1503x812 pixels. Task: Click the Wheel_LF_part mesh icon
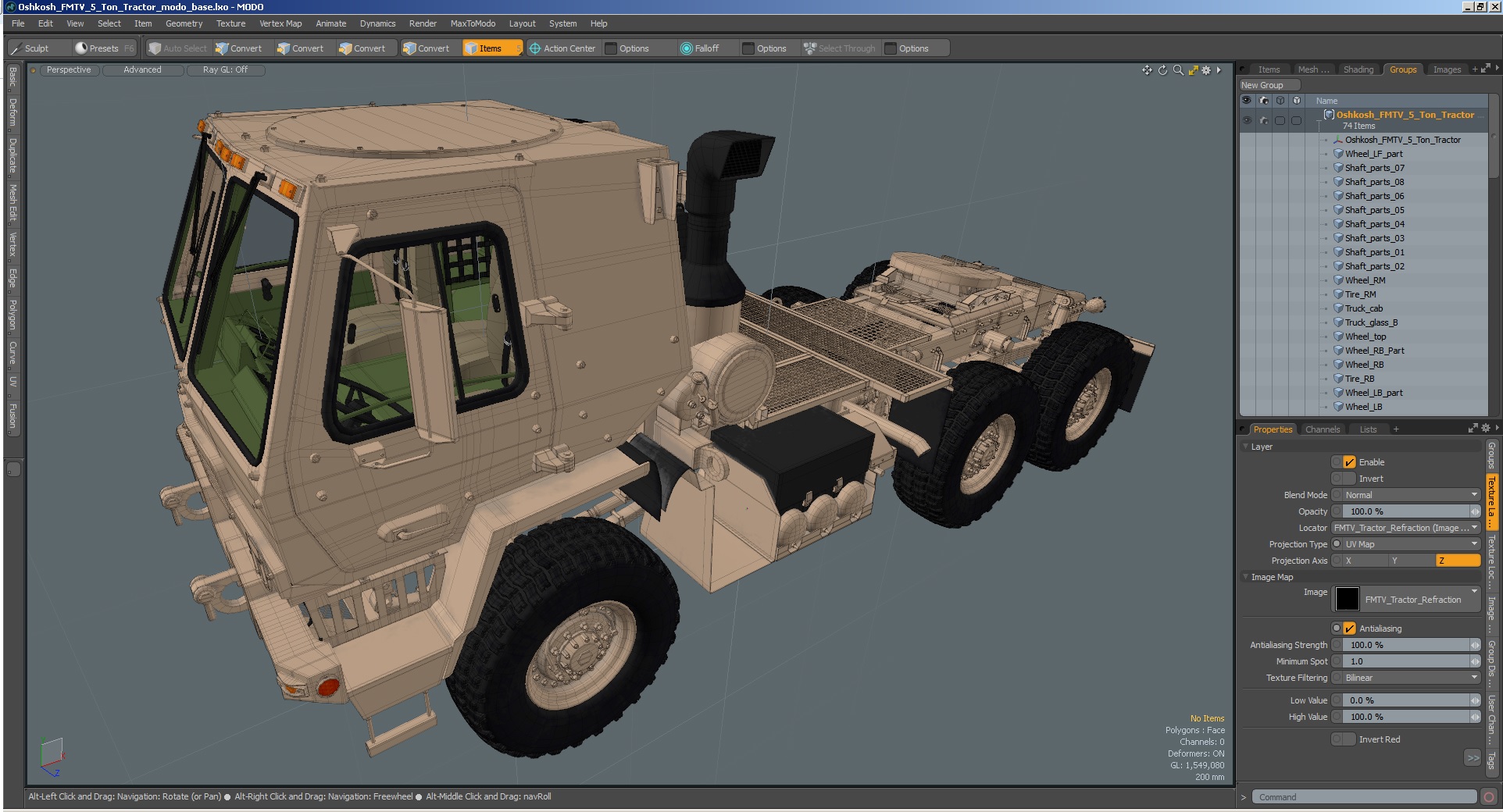[x=1338, y=154]
